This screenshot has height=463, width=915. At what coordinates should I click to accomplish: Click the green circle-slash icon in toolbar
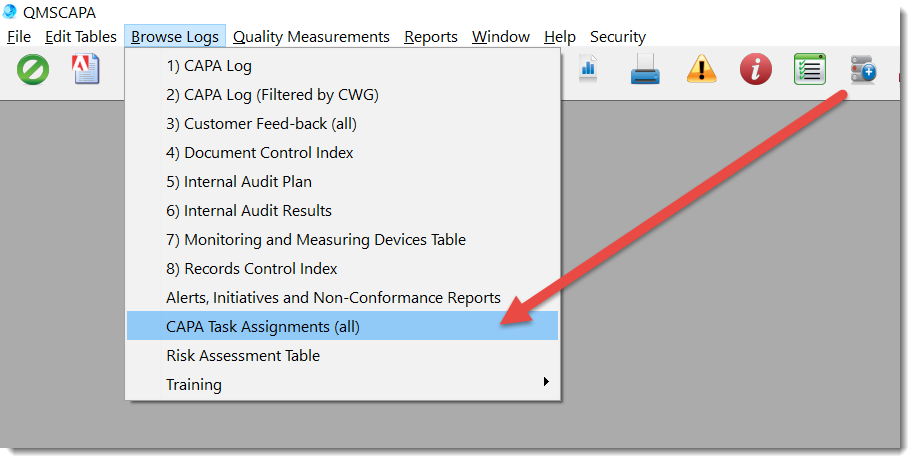(33, 70)
